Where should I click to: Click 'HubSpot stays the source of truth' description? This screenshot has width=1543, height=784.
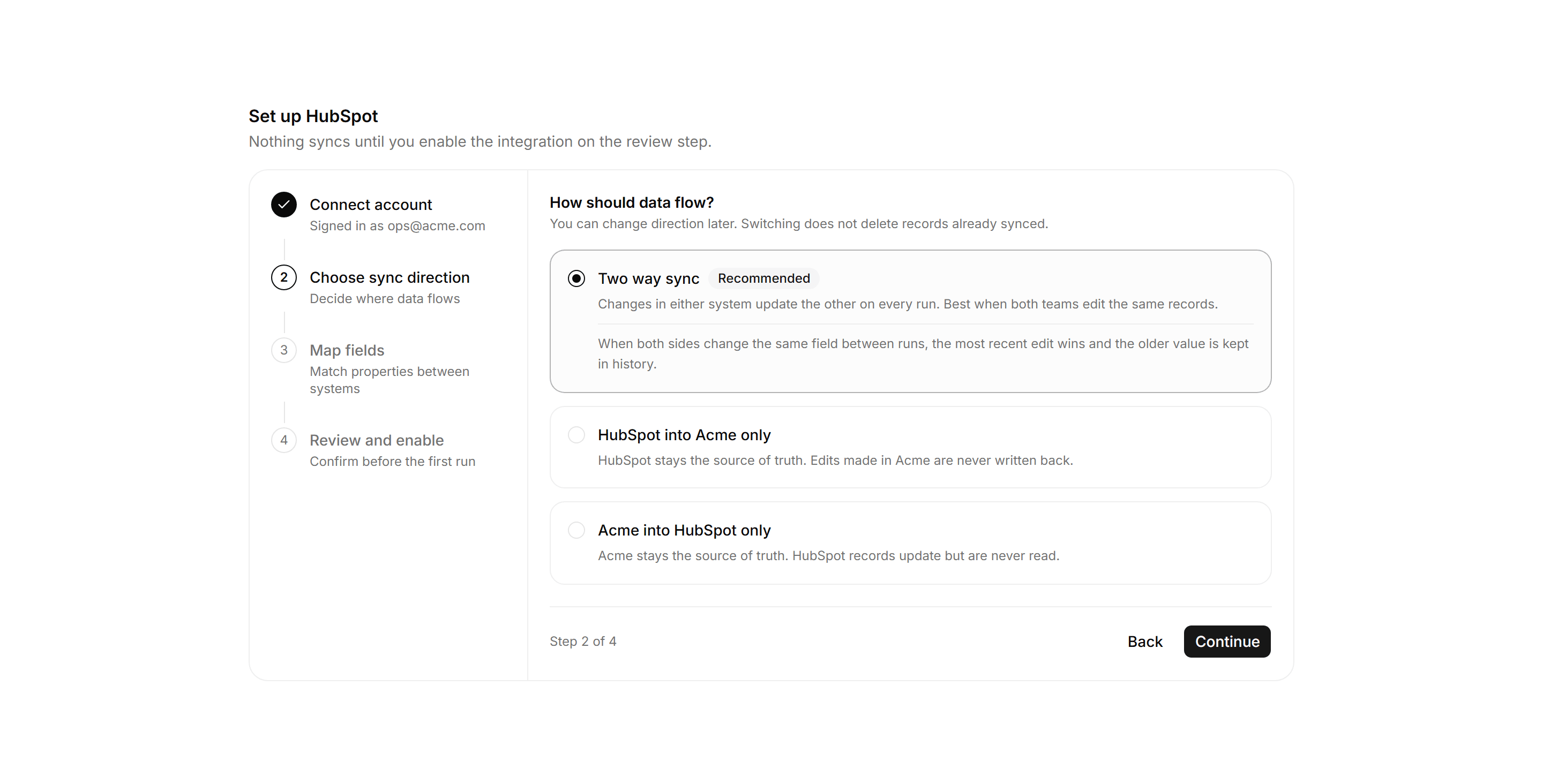tap(835, 461)
